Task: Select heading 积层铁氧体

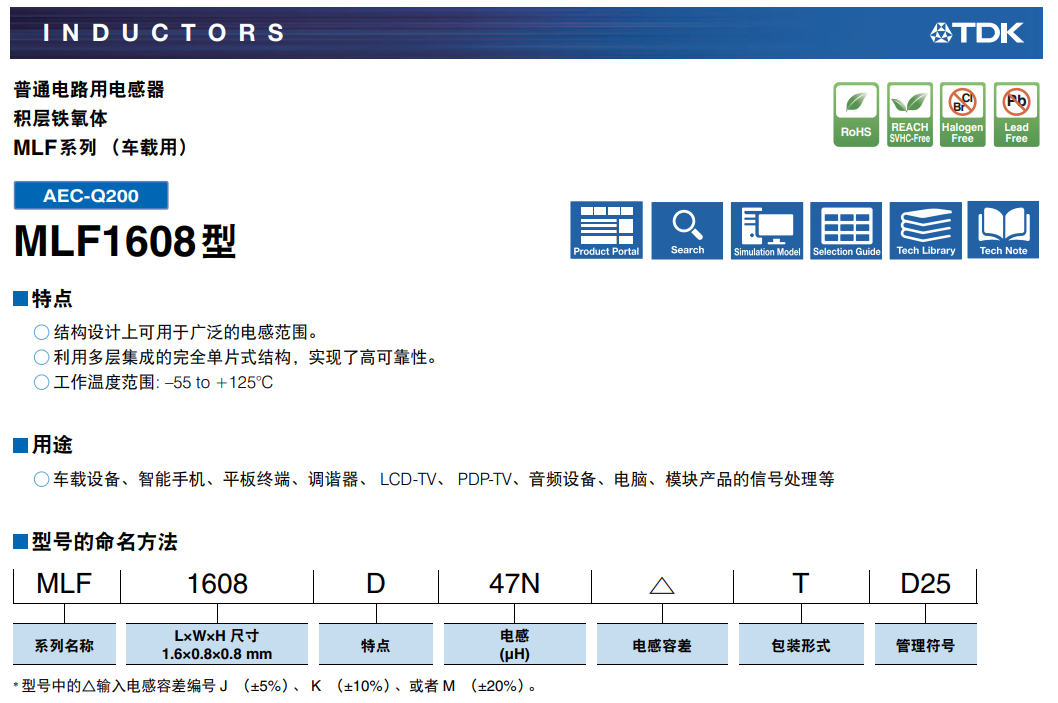Action: 61,118
